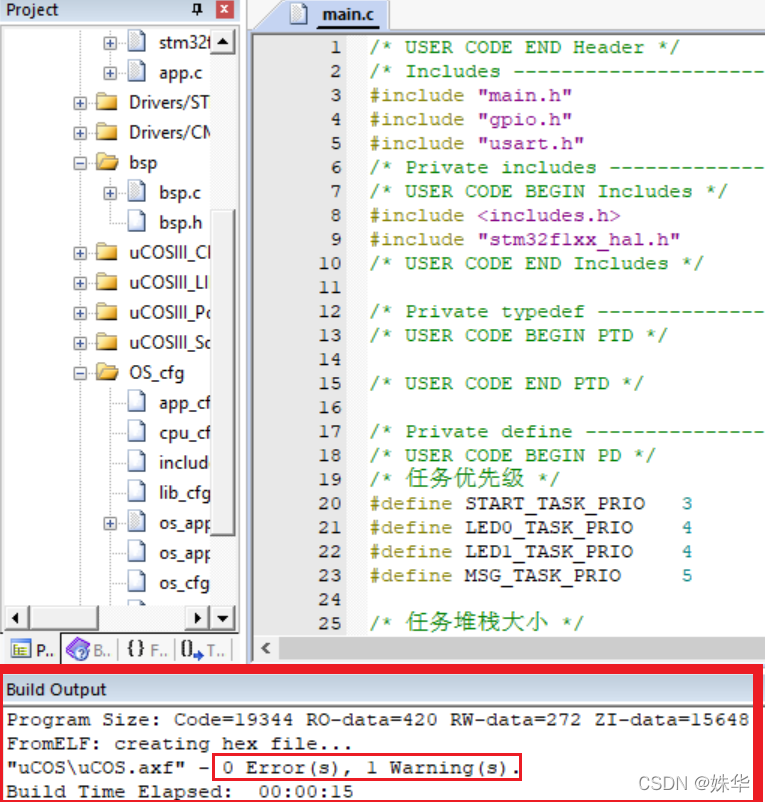Select the Drivers/CM folder icon

point(107,132)
